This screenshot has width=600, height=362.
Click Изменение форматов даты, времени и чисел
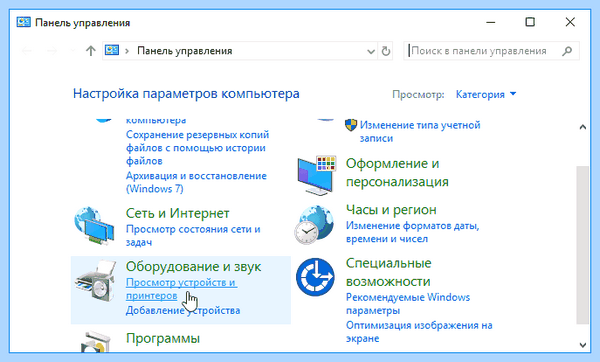(x=412, y=232)
